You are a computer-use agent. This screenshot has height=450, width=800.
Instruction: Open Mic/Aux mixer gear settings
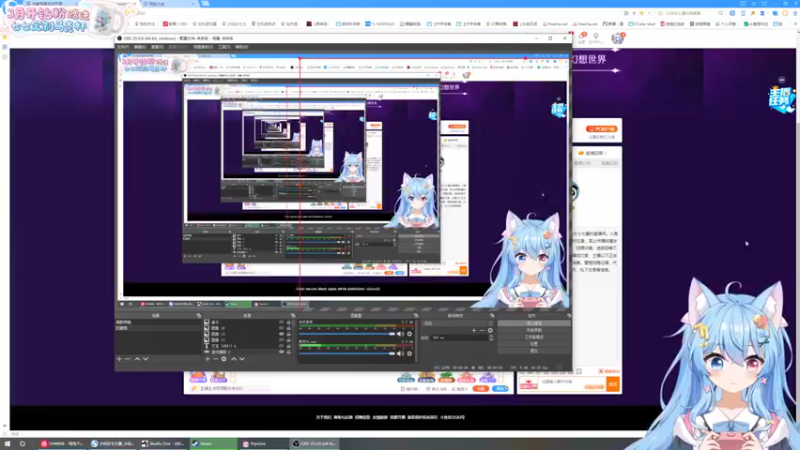tap(409, 354)
